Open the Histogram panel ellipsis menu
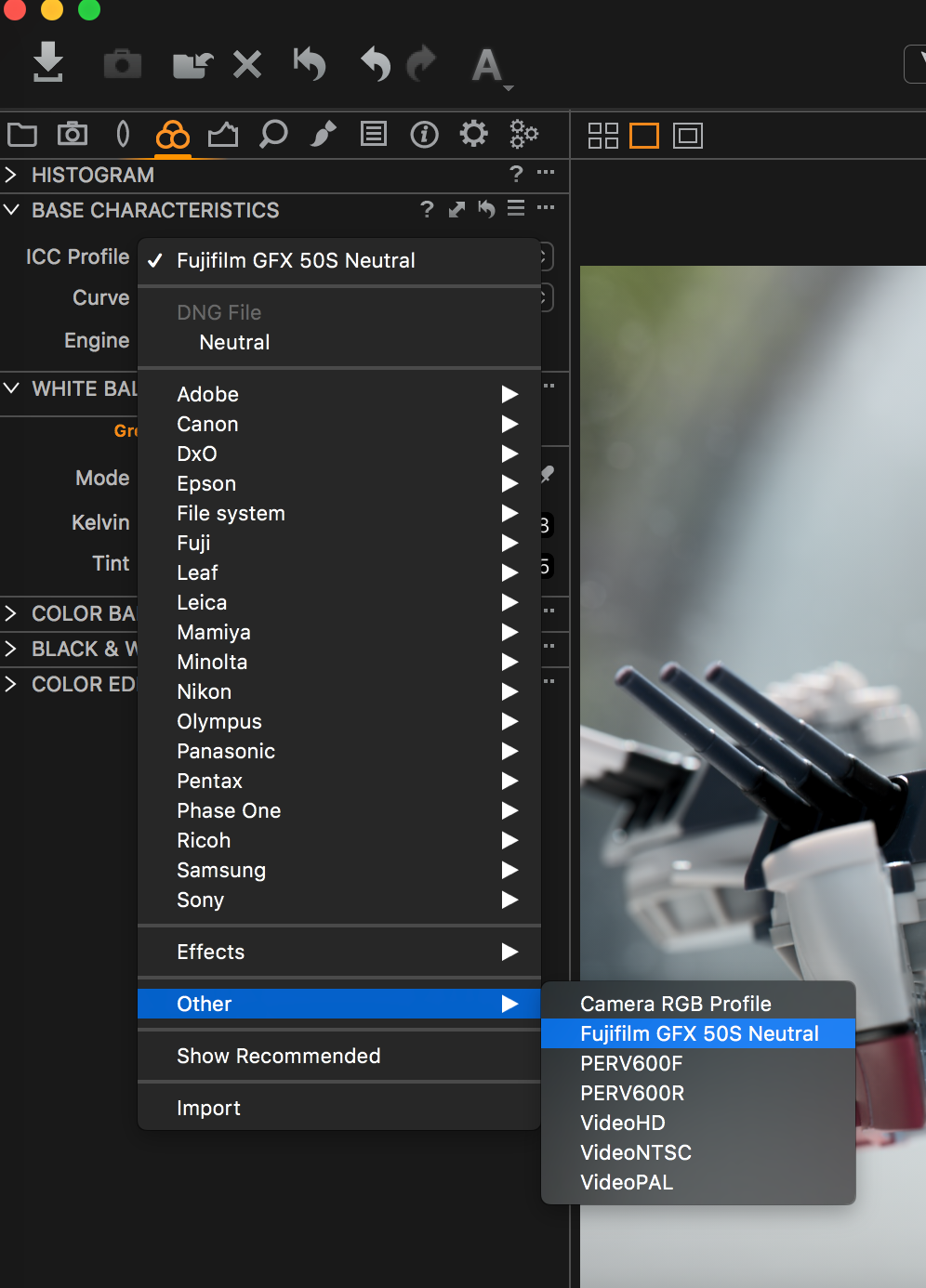 (546, 172)
